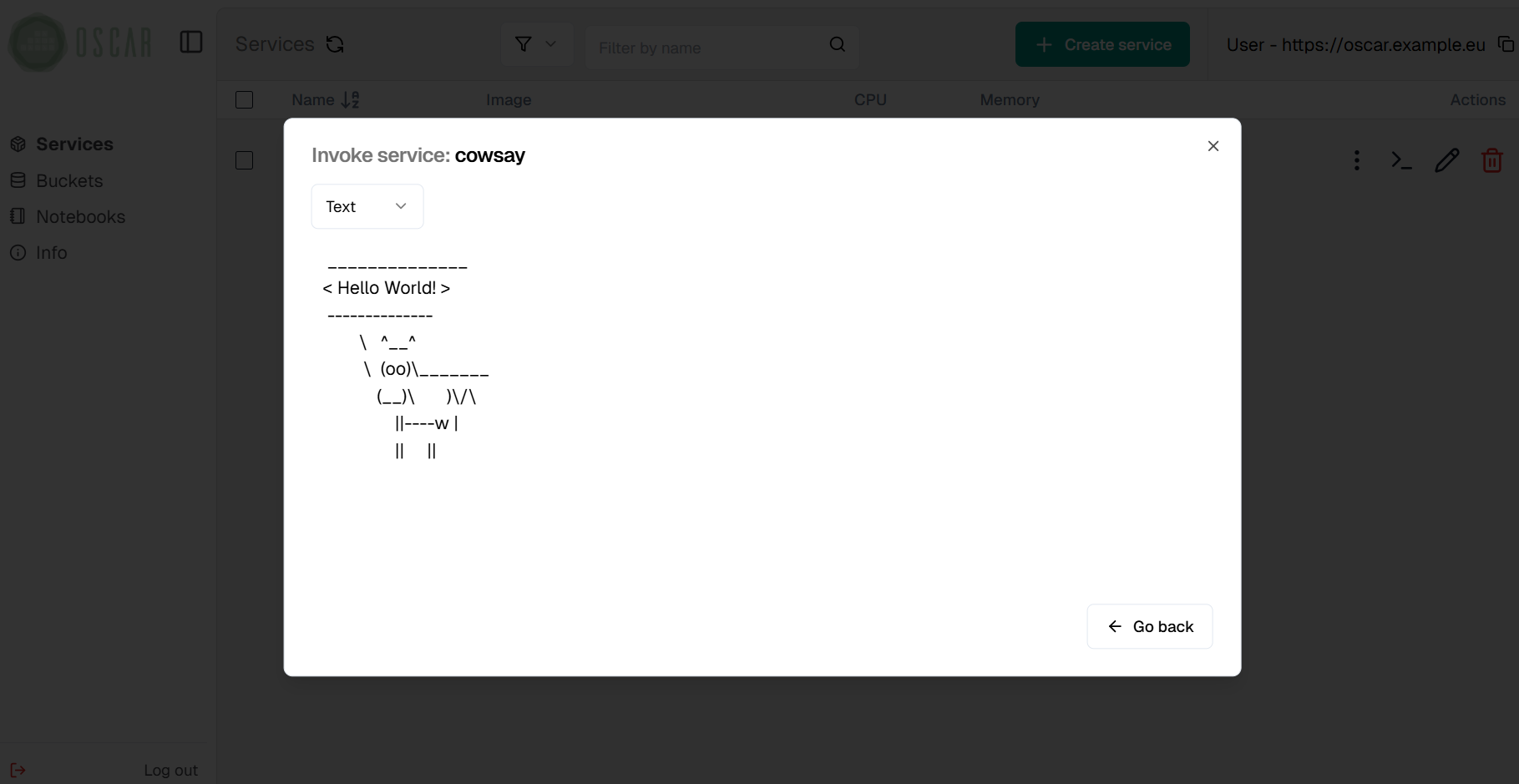Select the cowsay service row checkbox
1519x784 pixels.
(x=244, y=160)
